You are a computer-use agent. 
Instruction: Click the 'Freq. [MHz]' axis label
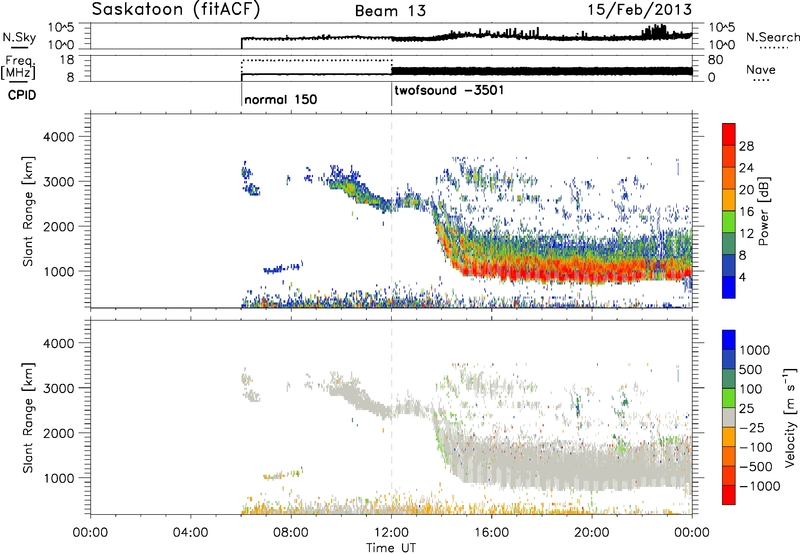(x=19, y=67)
